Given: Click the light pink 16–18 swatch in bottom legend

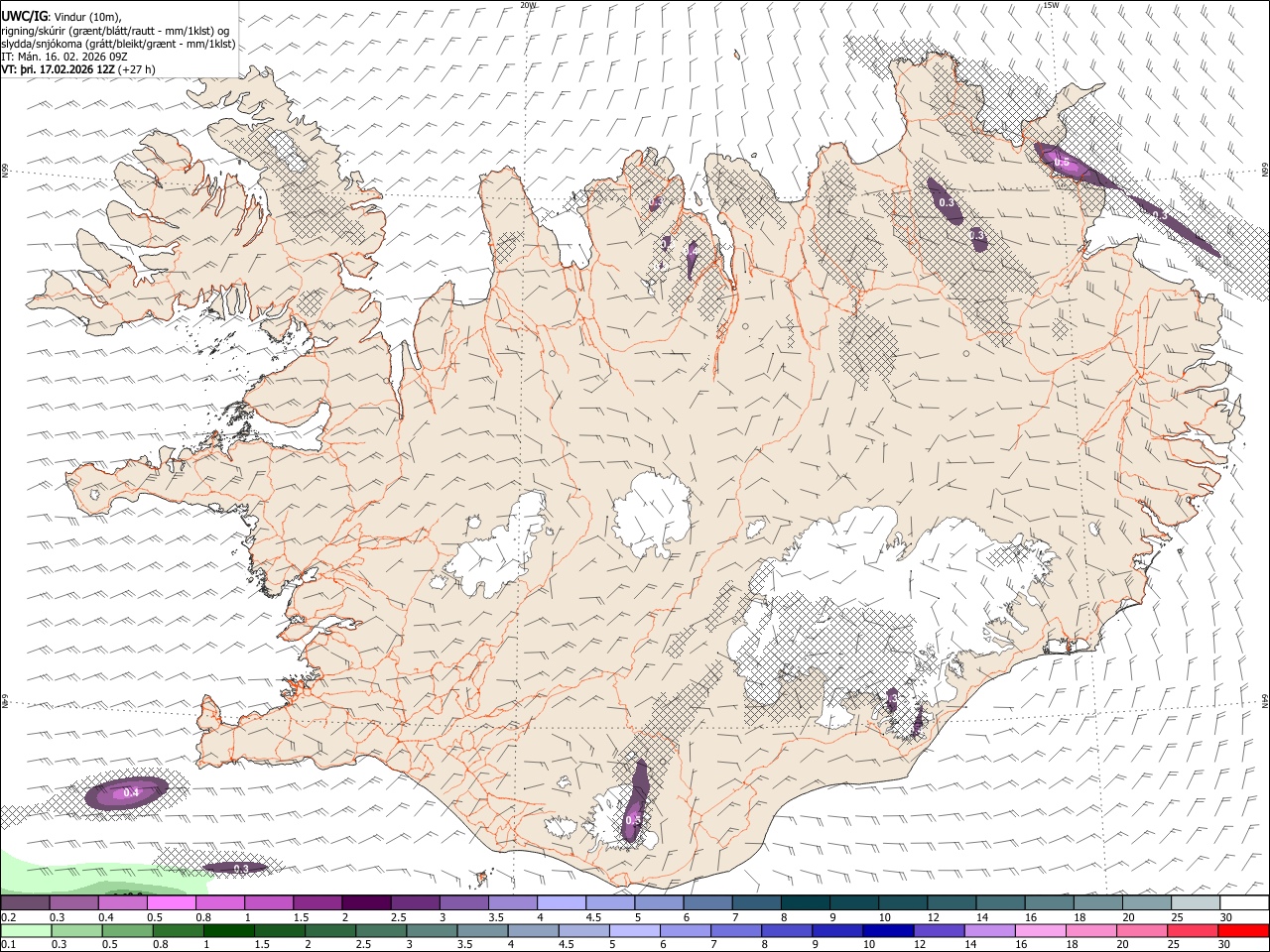Looking at the screenshot, I should (1041, 930).
